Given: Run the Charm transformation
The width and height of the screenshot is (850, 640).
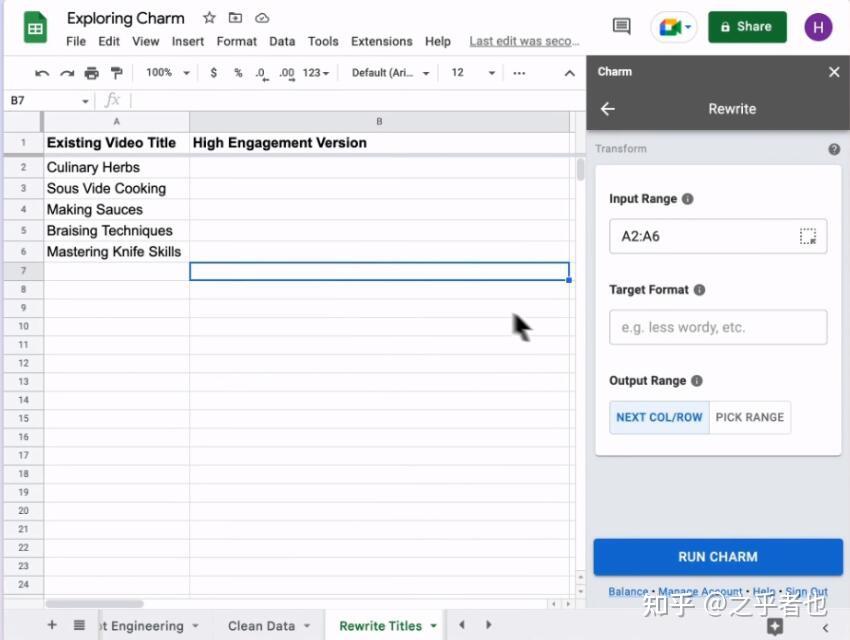Looking at the screenshot, I should (x=717, y=557).
